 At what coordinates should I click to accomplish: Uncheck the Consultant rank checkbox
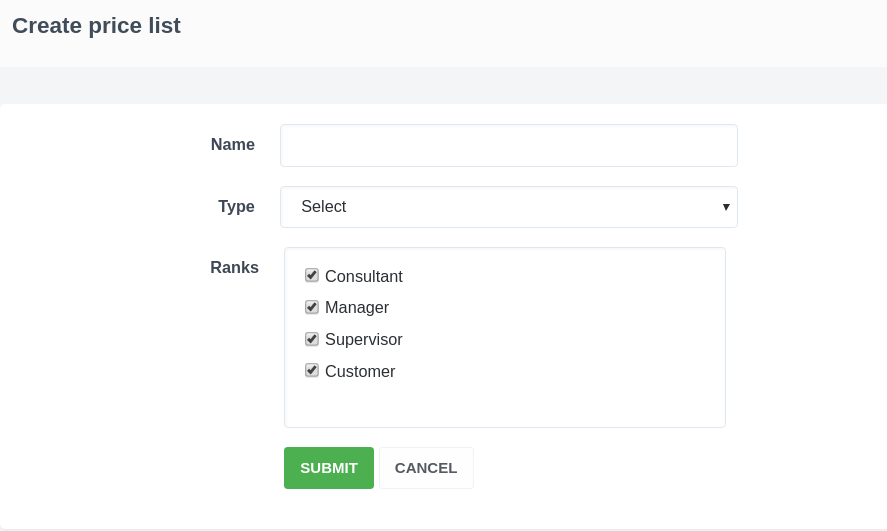[x=312, y=275]
